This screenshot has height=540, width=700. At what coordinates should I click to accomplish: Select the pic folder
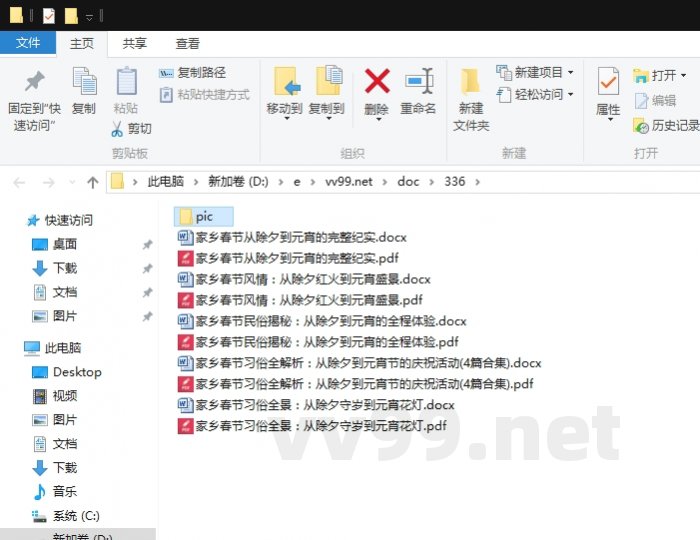pos(204,217)
